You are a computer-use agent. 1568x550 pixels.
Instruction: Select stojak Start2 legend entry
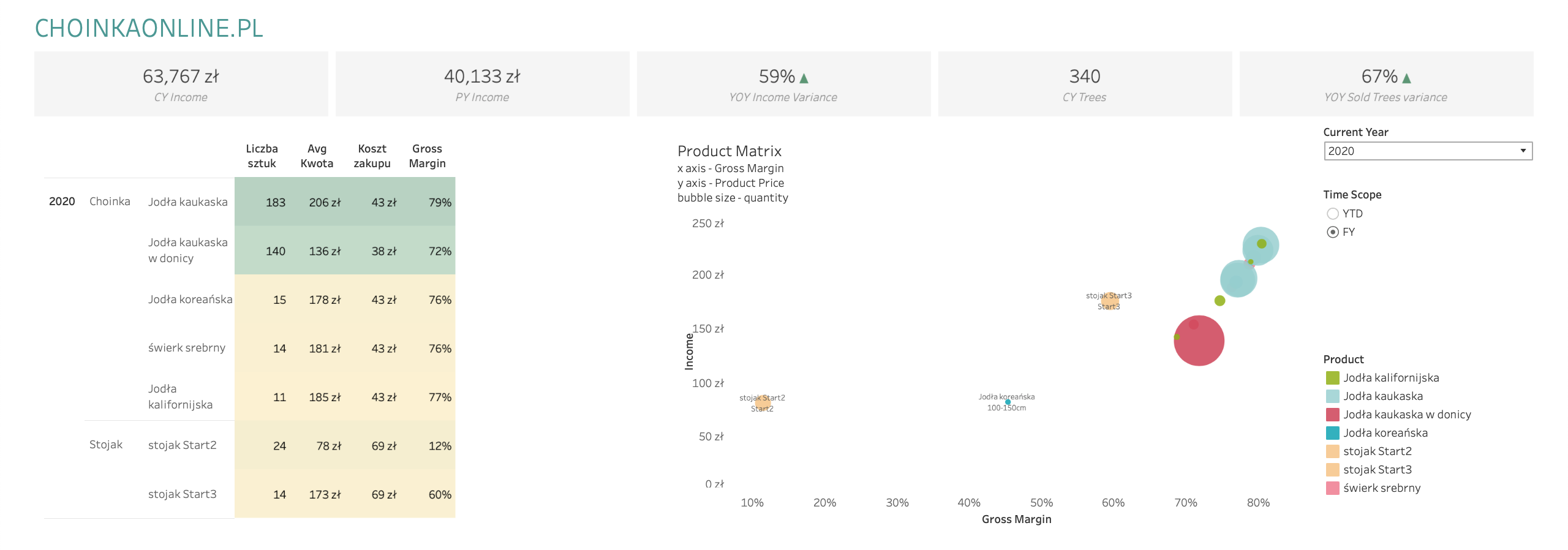[x=1377, y=451]
